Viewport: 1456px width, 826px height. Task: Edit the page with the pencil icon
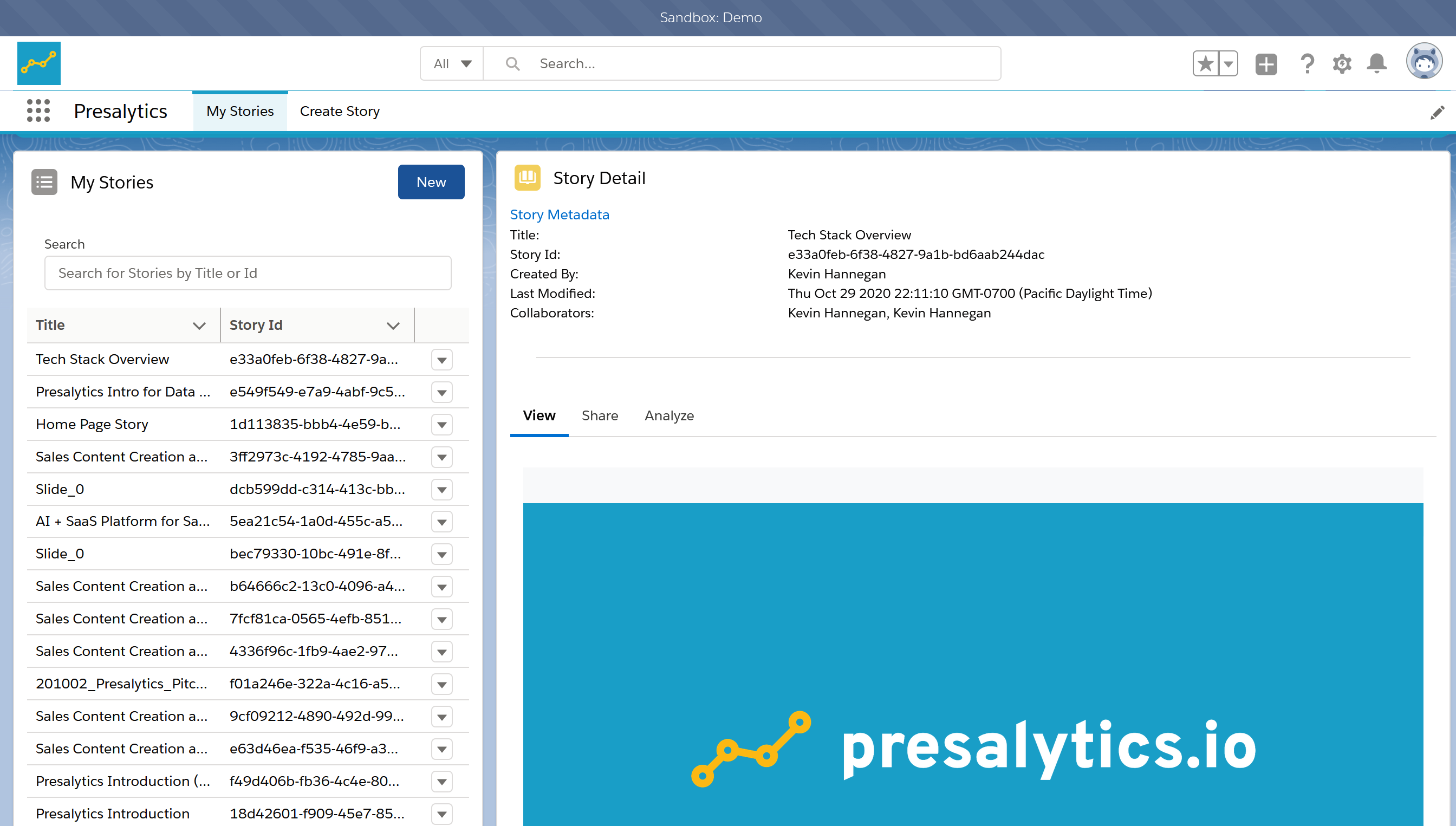(1439, 112)
